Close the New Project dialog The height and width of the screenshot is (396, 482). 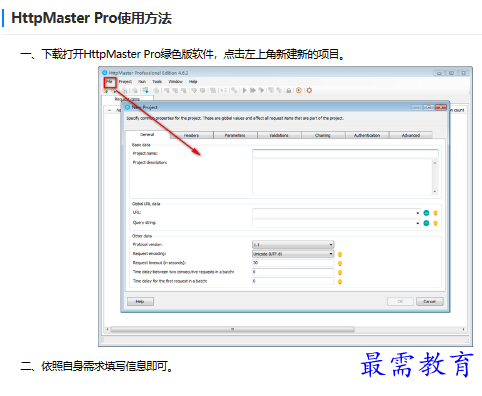coord(441,107)
